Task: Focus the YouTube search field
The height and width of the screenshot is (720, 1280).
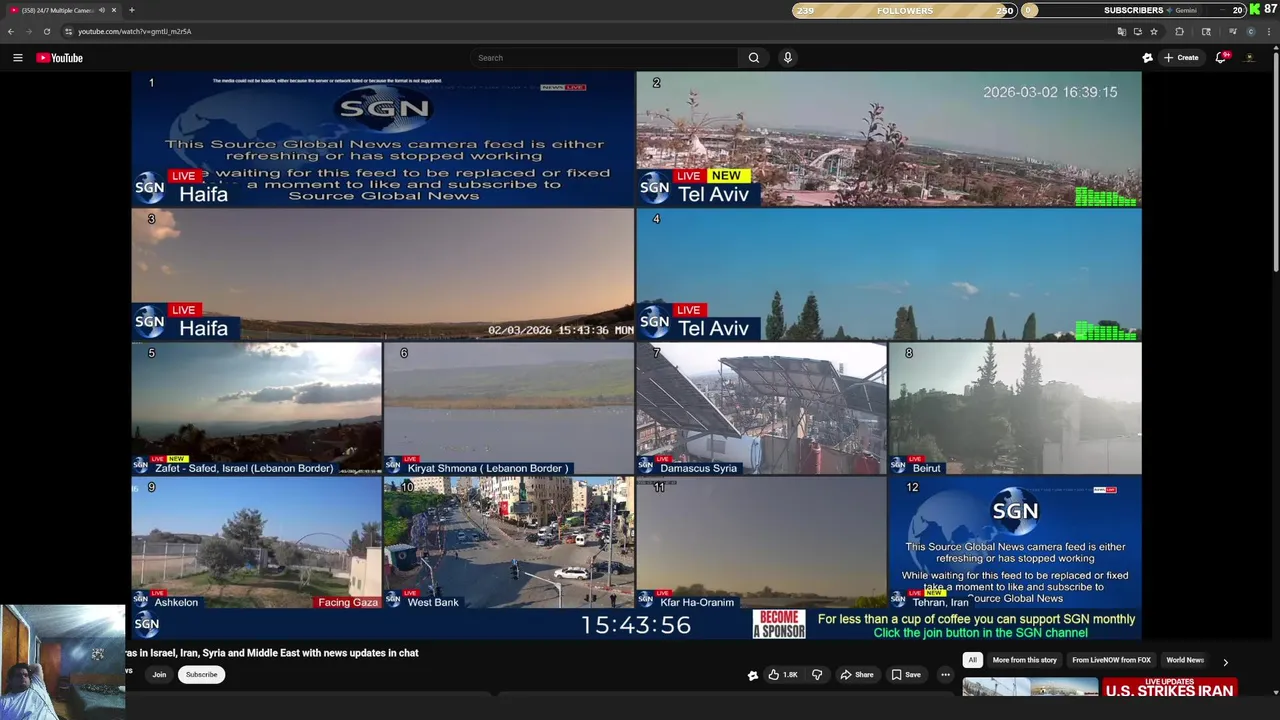Action: tap(605, 58)
